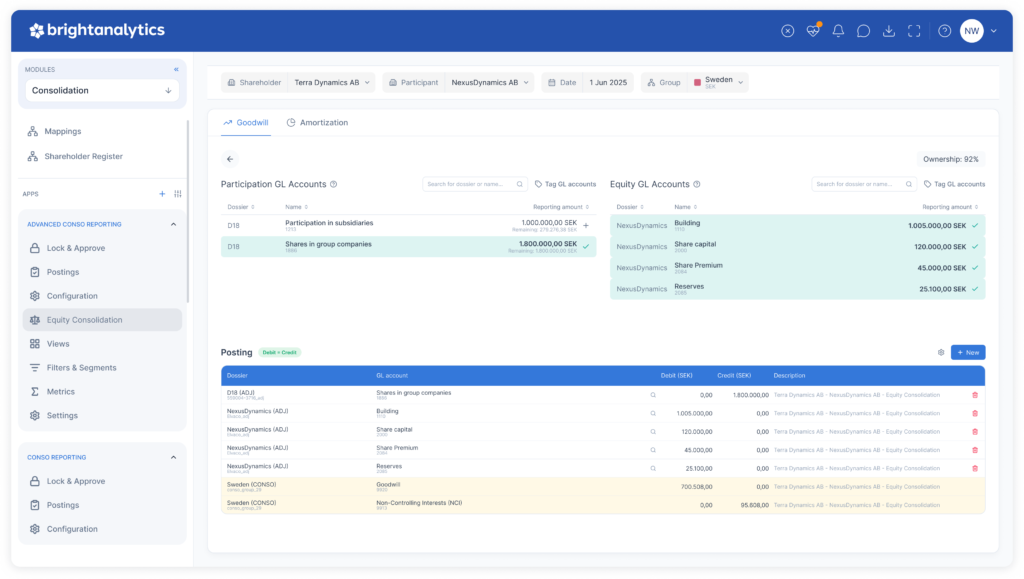Screen dimensions: 1024x579
Task: Open Metrics in sidebar
Action: coord(60,392)
